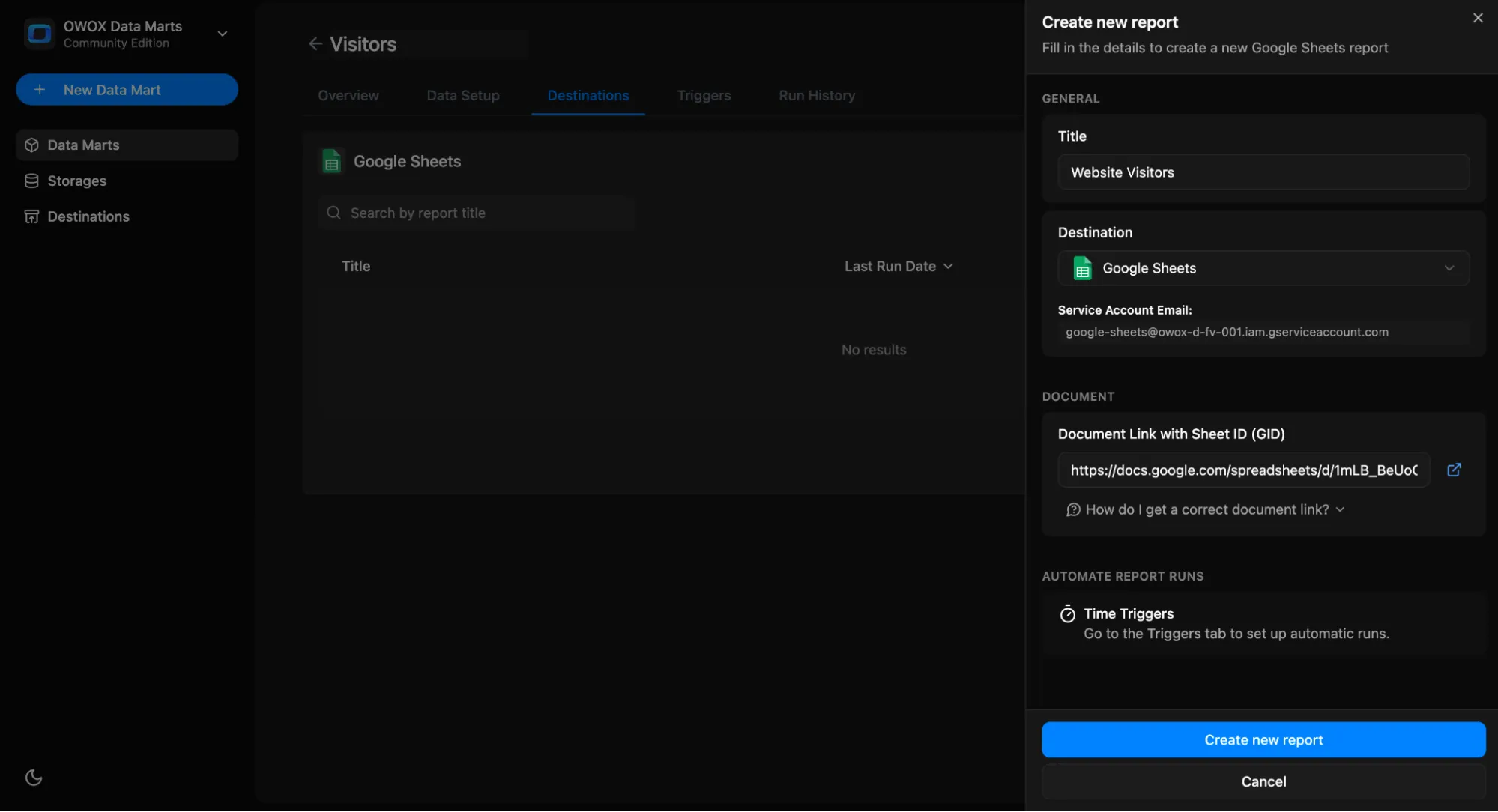The image size is (1498, 812).
Task: Open Storages from the sidebar
Action: pos(76,181)
